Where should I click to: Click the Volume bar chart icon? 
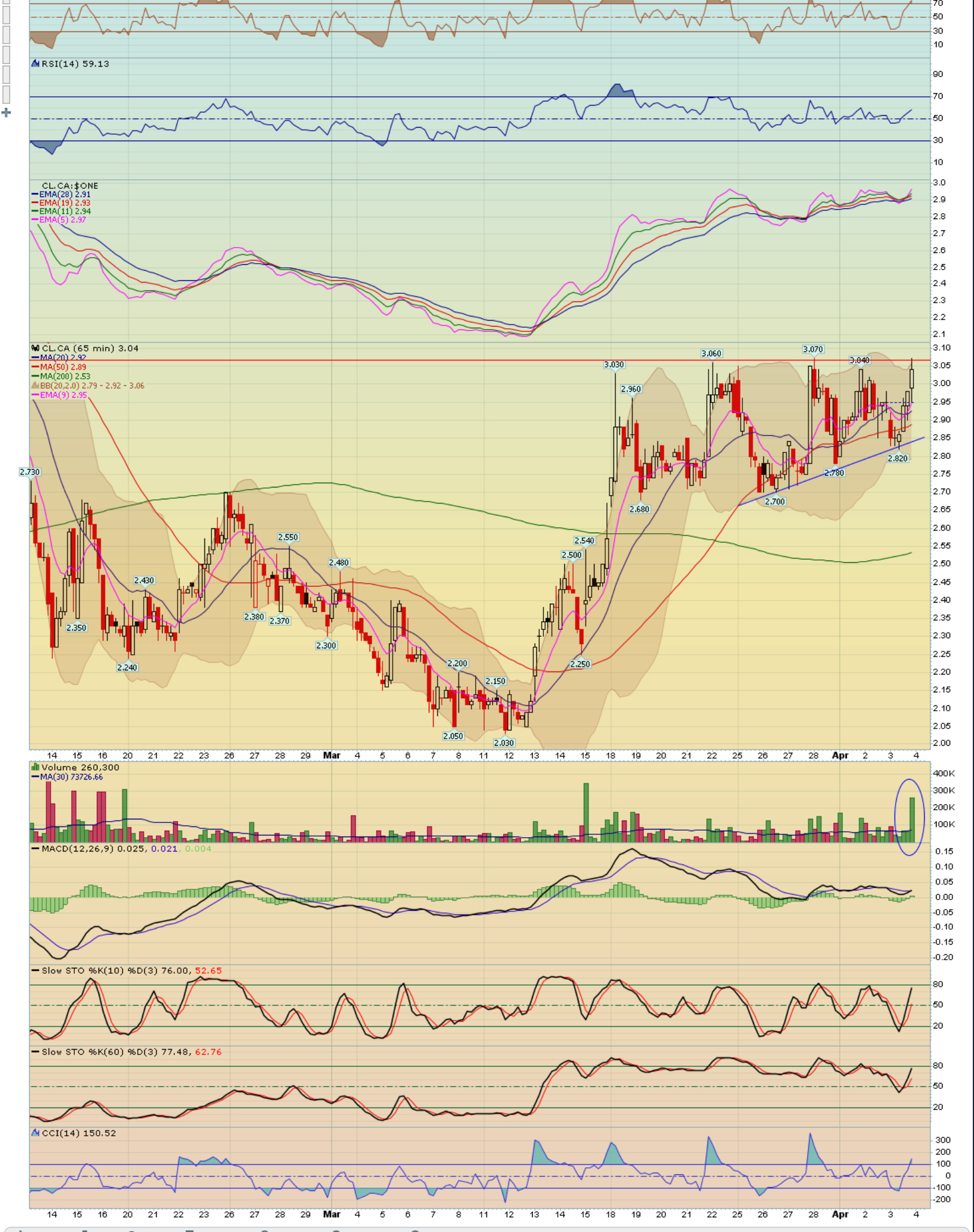pyautogui.click(x=36, y=767)
